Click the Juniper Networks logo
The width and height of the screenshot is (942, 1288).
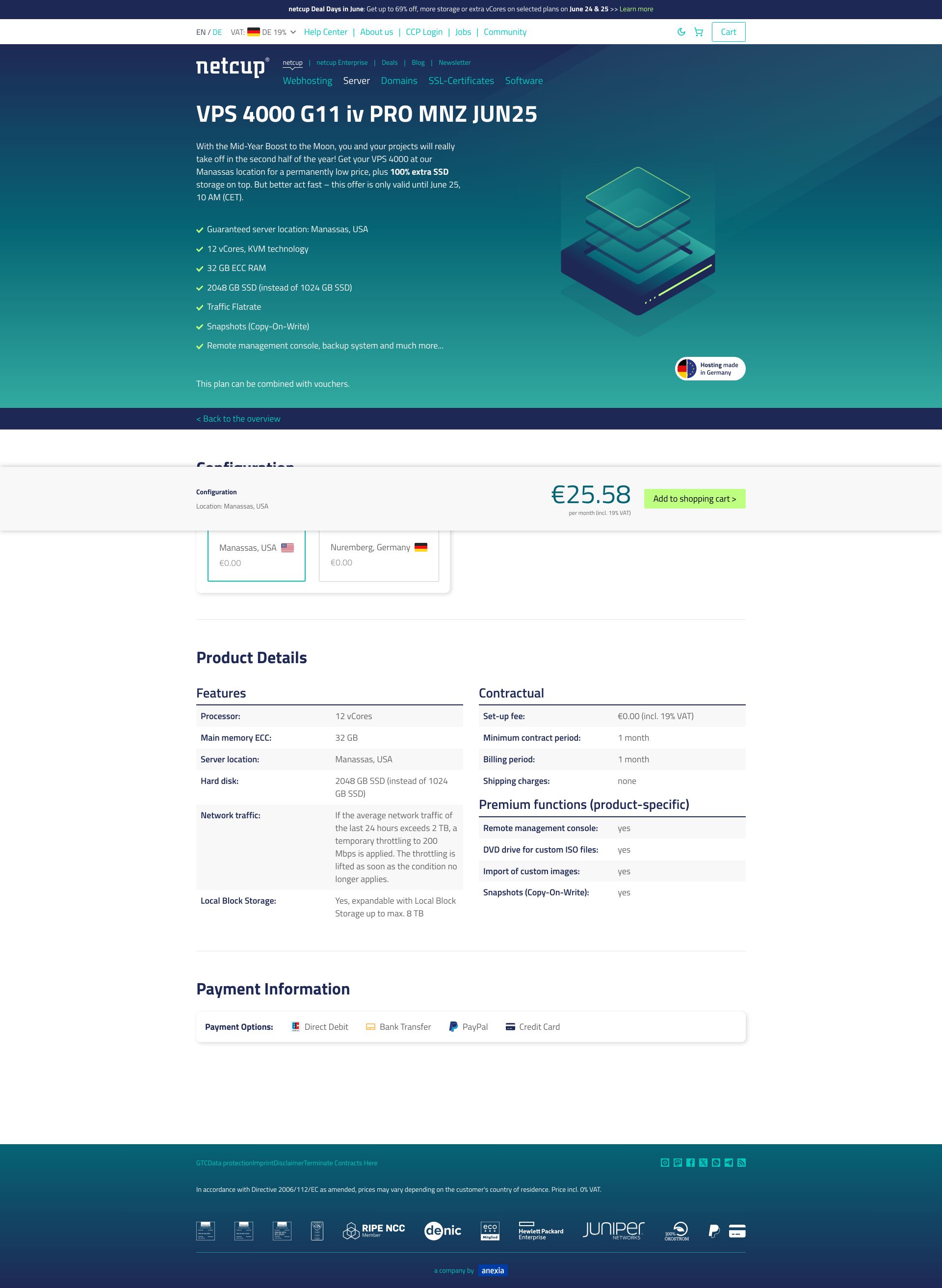click(x=614, y=1231)
